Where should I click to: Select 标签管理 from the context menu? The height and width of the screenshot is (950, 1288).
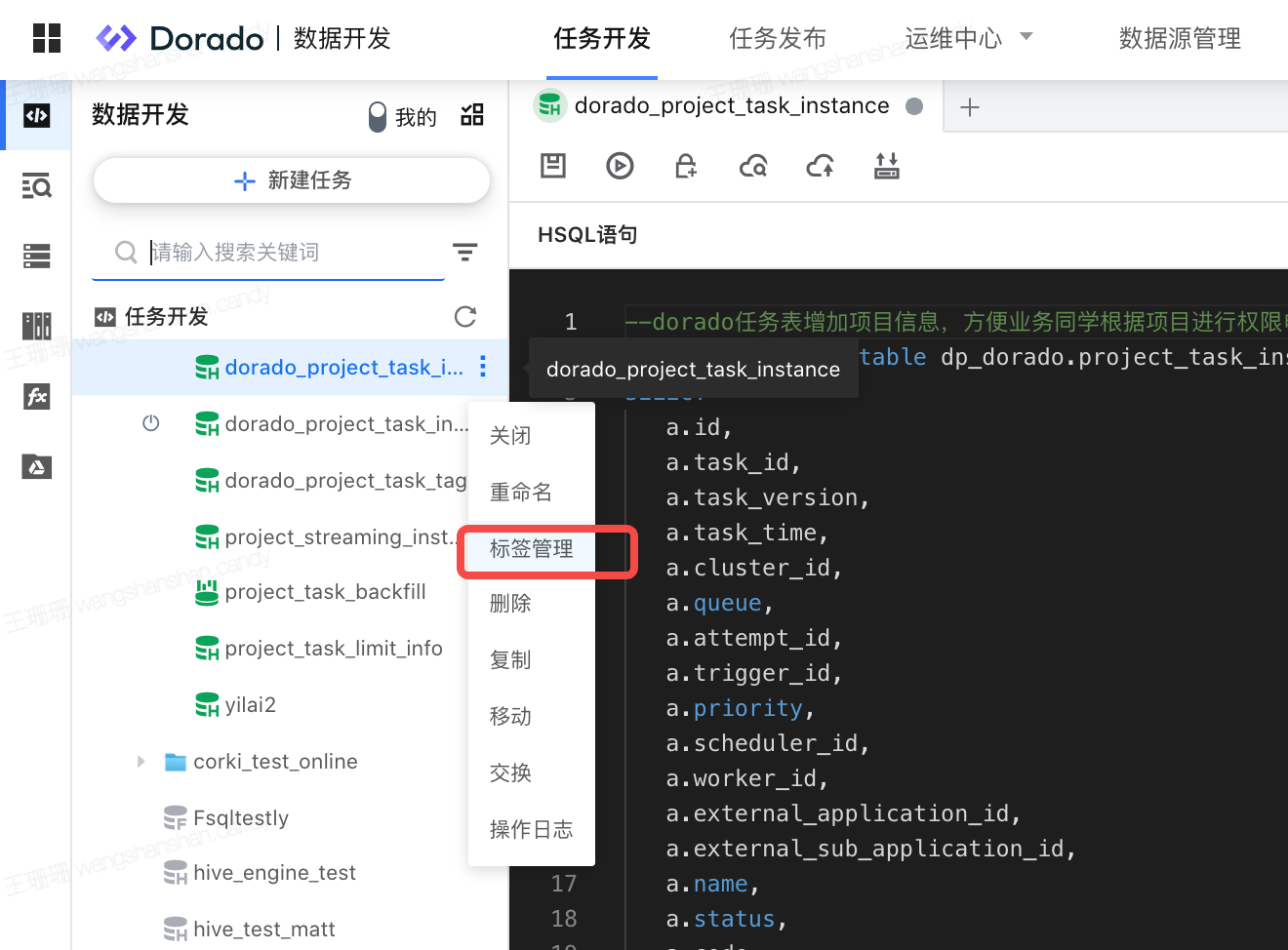(532, 549)
